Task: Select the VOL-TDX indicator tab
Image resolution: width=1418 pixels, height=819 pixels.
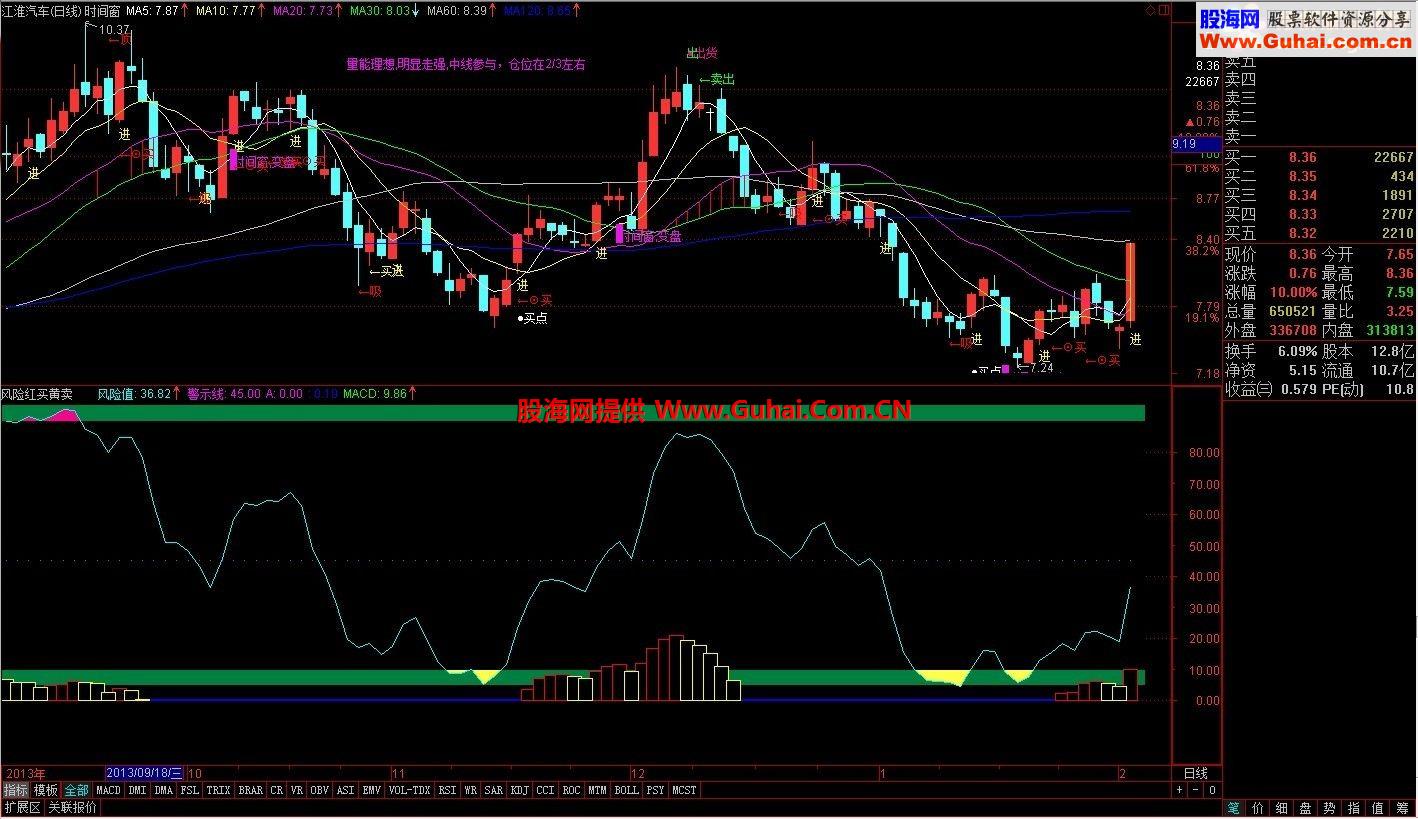Action: pyautogui.click(x=409, y=790)
